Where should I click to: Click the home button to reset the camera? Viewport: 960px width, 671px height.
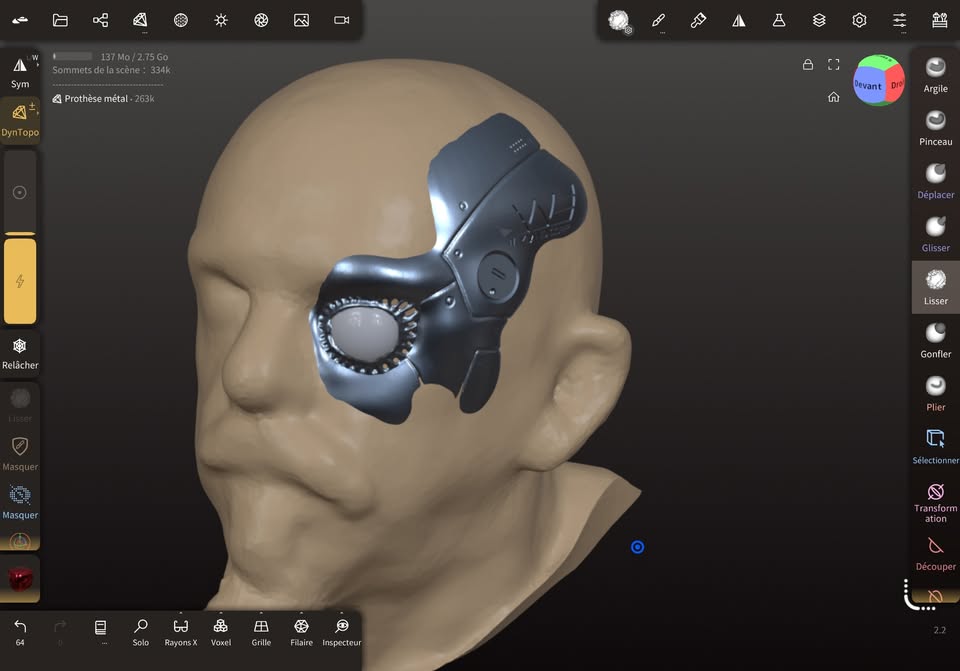833,97
